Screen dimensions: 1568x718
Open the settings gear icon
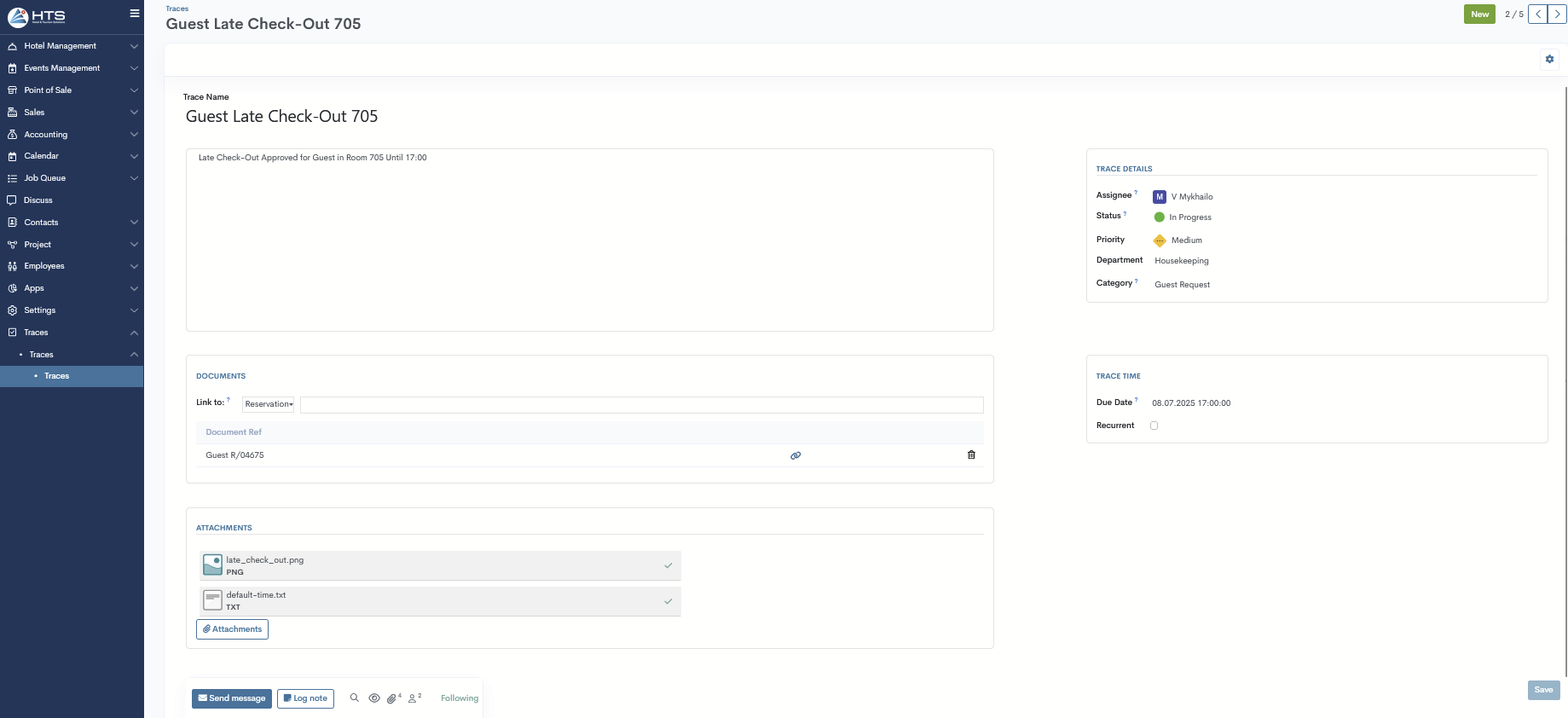(1549, 59)
